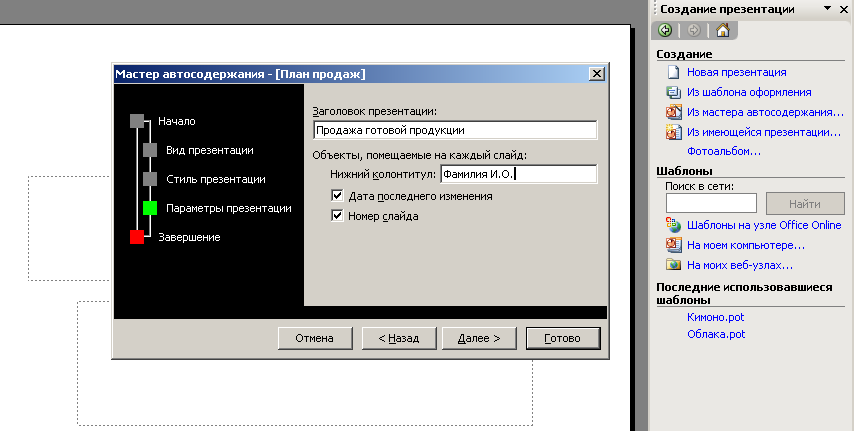Open the Из шаблона оформления link
The width and height of the screenshot is (854, 431).
click(x=749, y=92)
